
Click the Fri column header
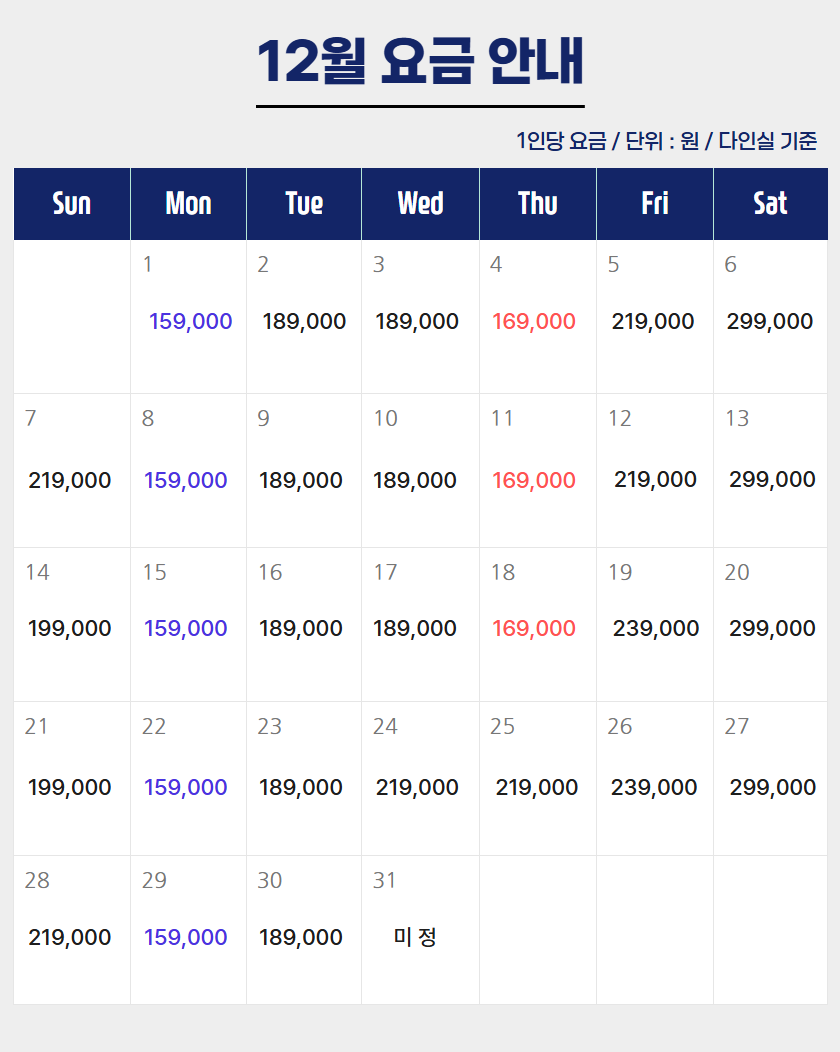tap(655, 204)
